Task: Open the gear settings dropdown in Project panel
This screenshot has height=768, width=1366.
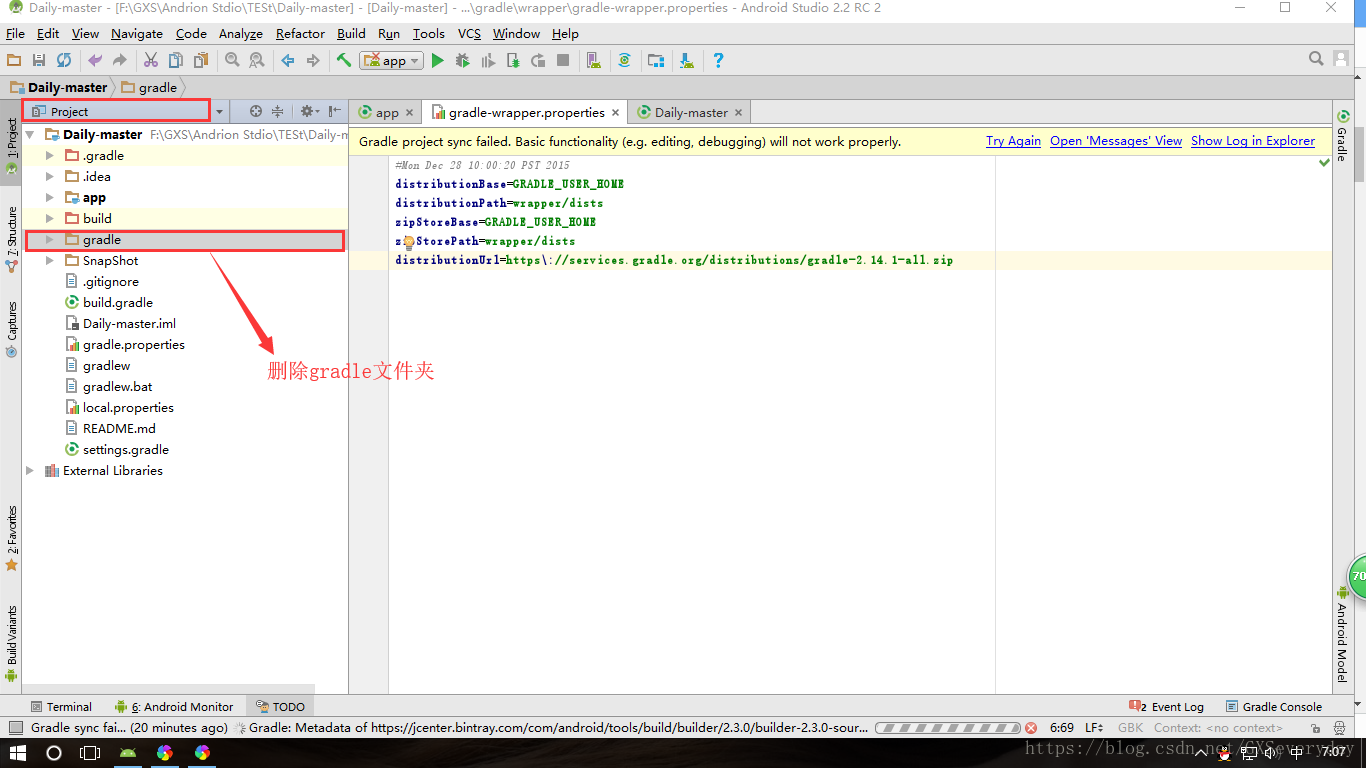Action: tap(309, 112)
